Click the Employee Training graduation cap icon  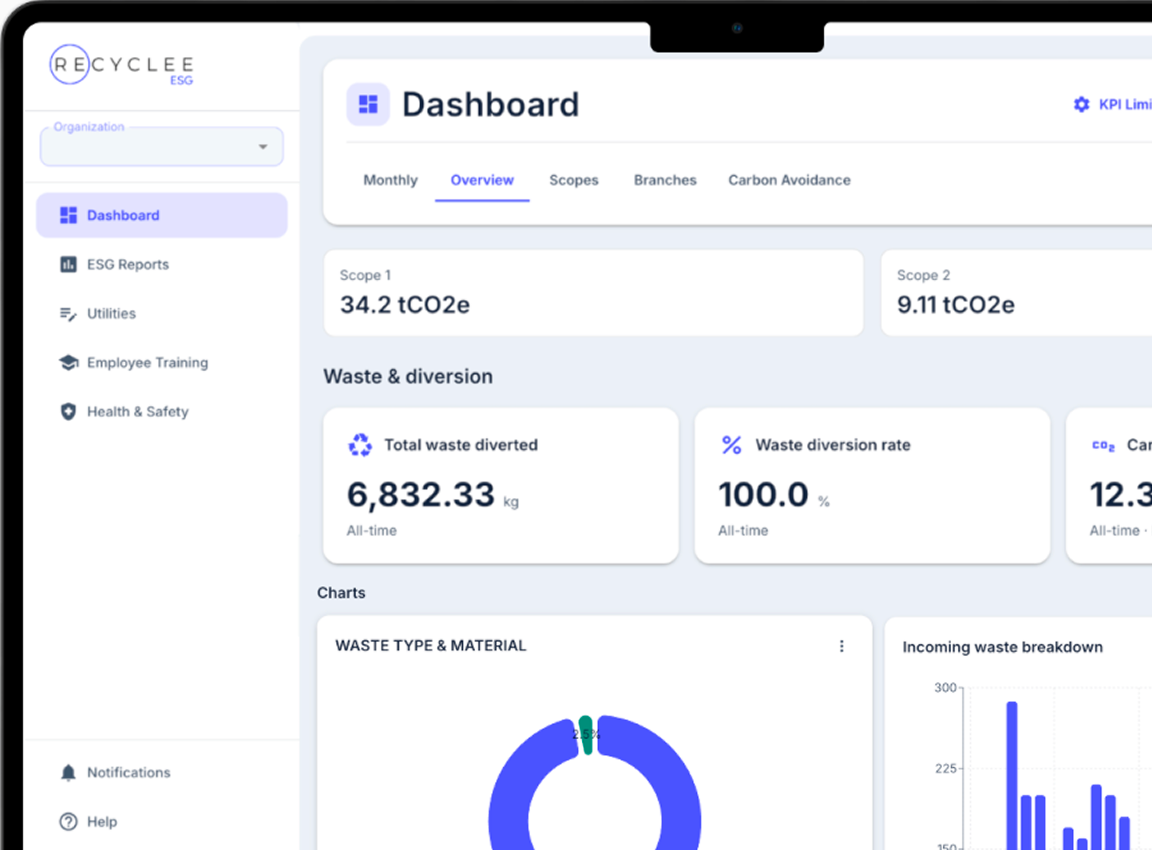68,363
